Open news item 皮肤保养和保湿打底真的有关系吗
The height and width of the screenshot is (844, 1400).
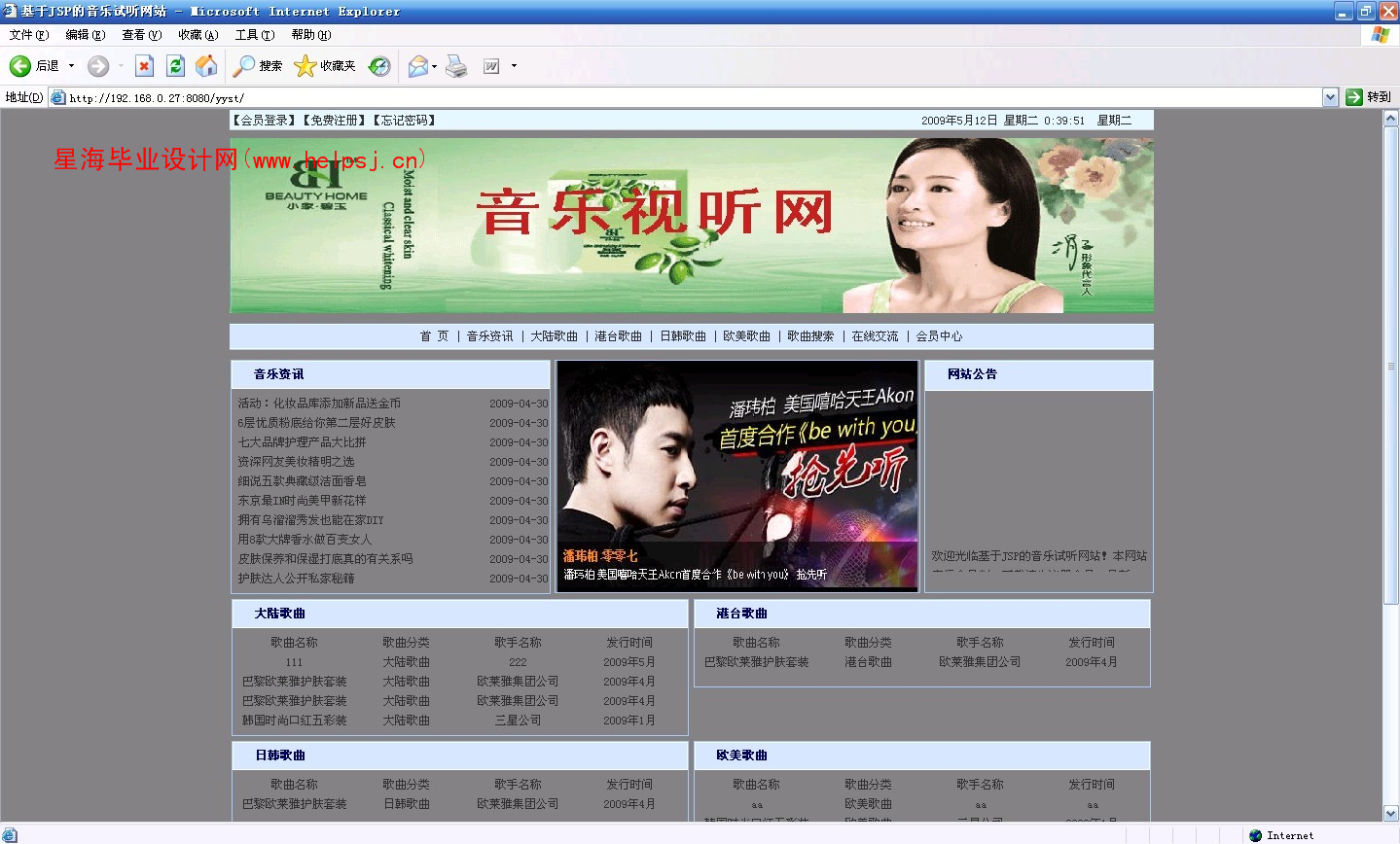(x=325, y=559)
